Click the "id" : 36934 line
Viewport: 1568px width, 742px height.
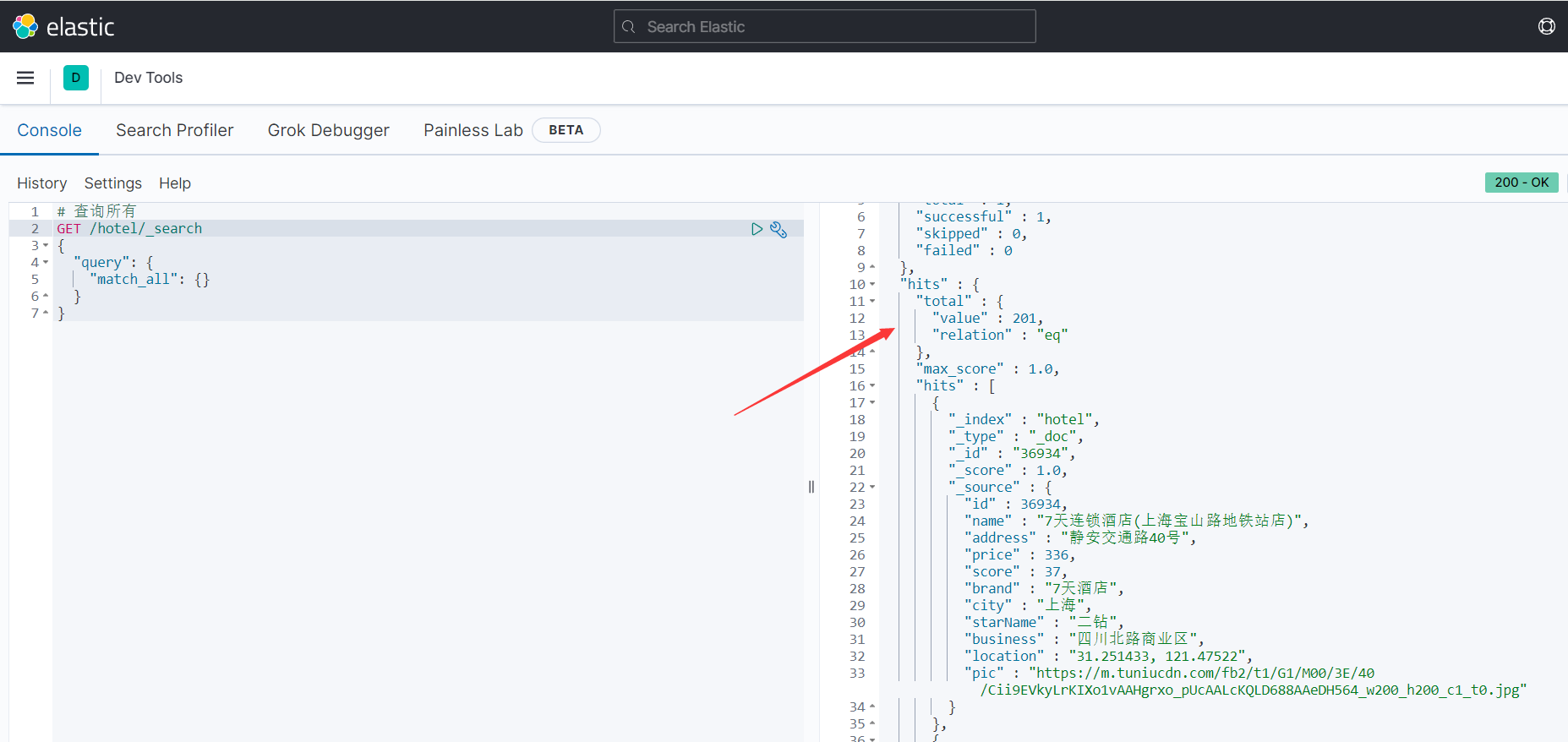tap(1016, 505)
